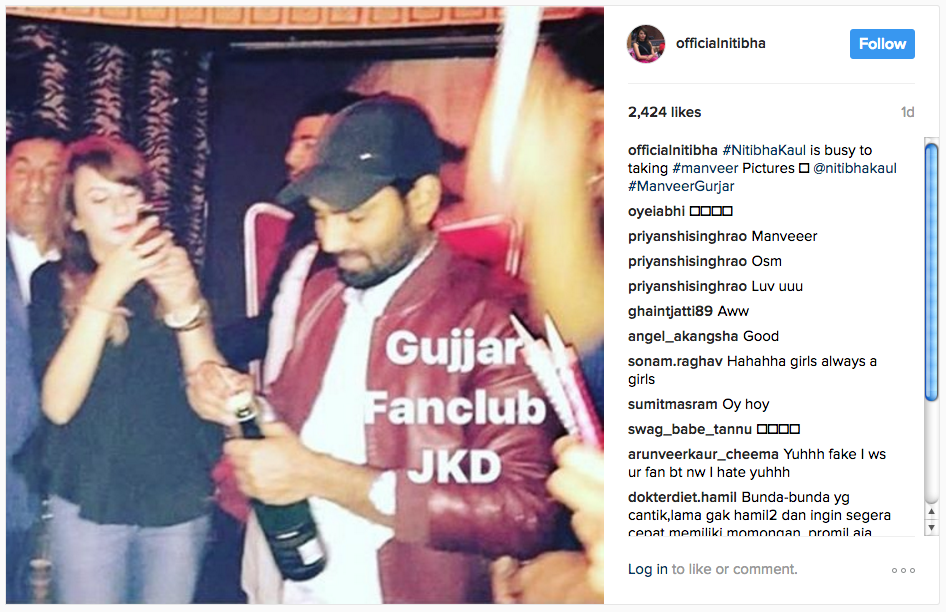This screenshot has height=612, width=946.
Task: Open the #manveer hashtag link
Action: (705, 168)
